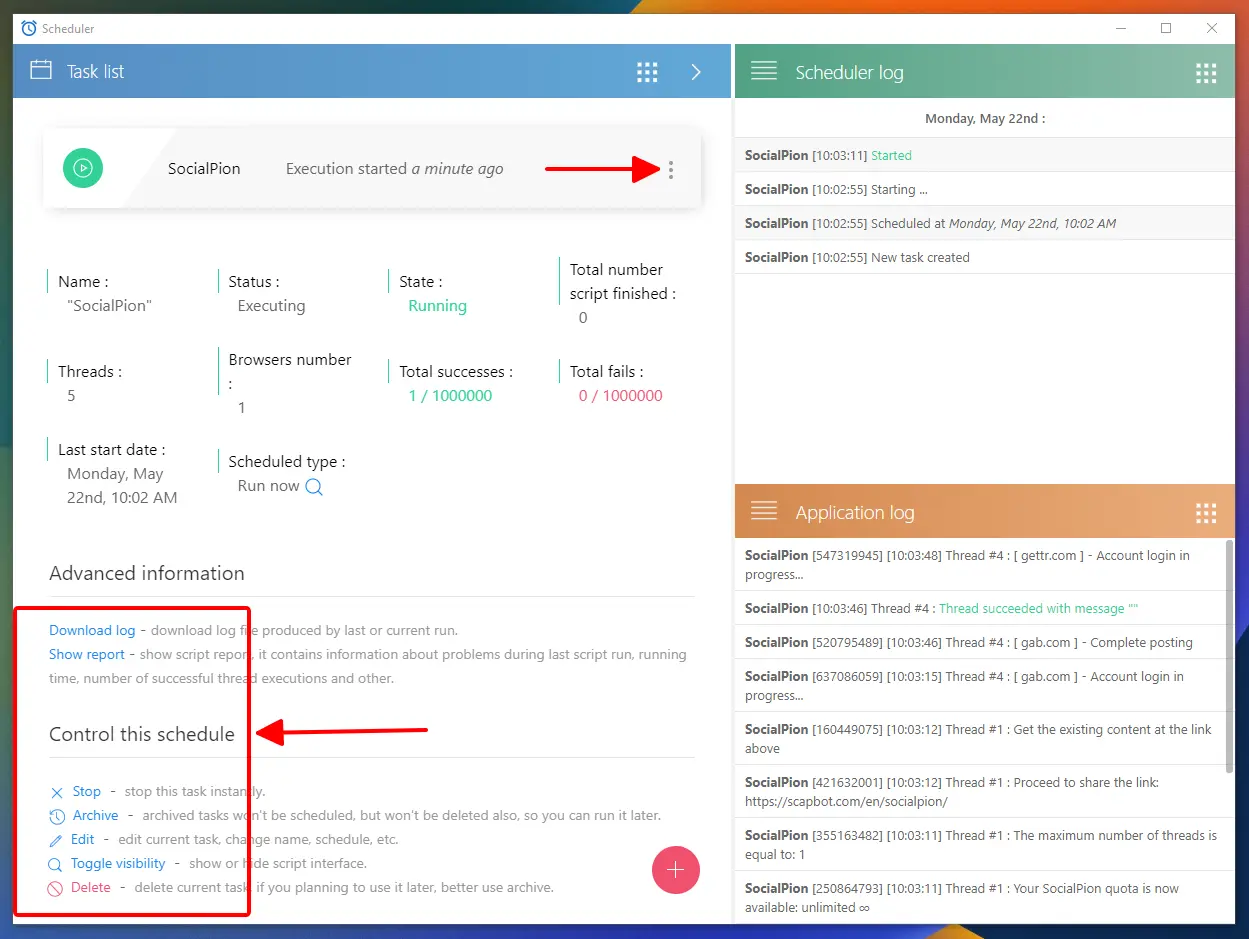Click the Application log scrollbar
Image resolution: width=1249 pixels, height=939 pixels.
pyautogui.click(x=1229, y=655)
